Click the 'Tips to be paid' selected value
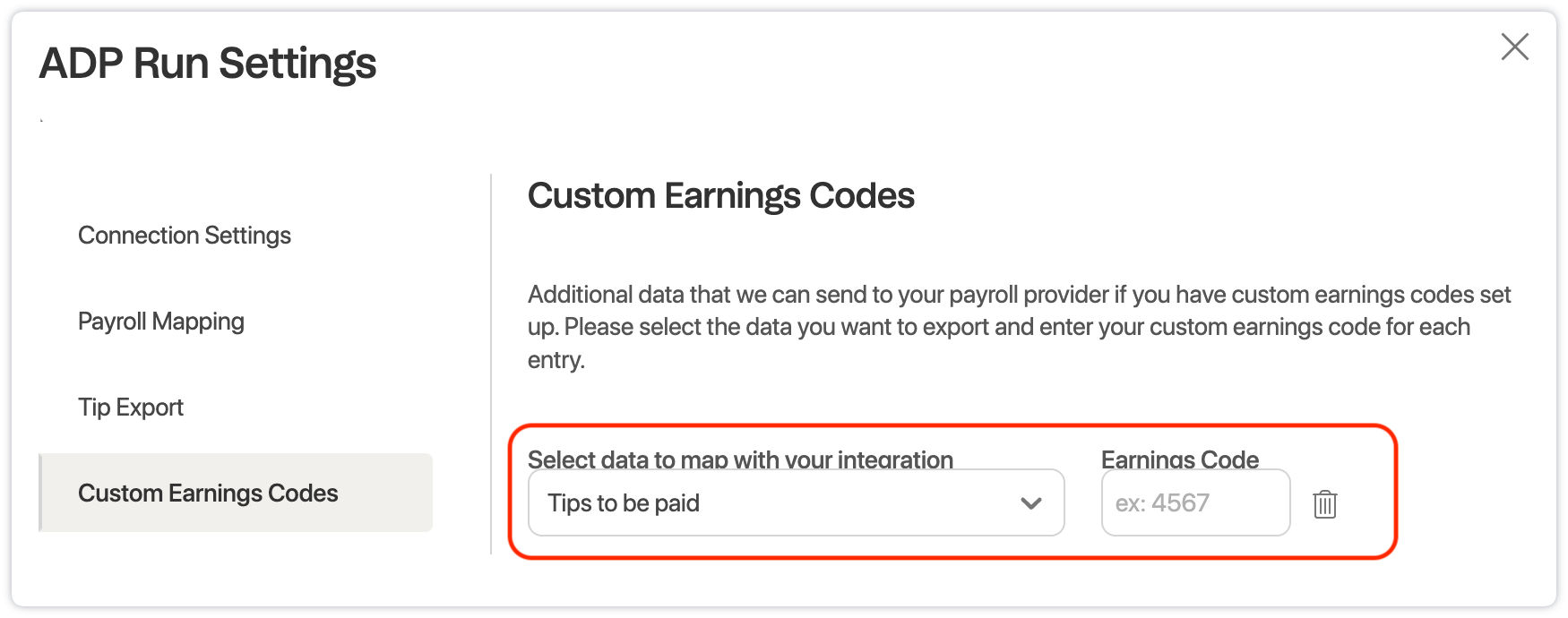Viewport: 1568px width, 618px height. [x=624, y=503]
